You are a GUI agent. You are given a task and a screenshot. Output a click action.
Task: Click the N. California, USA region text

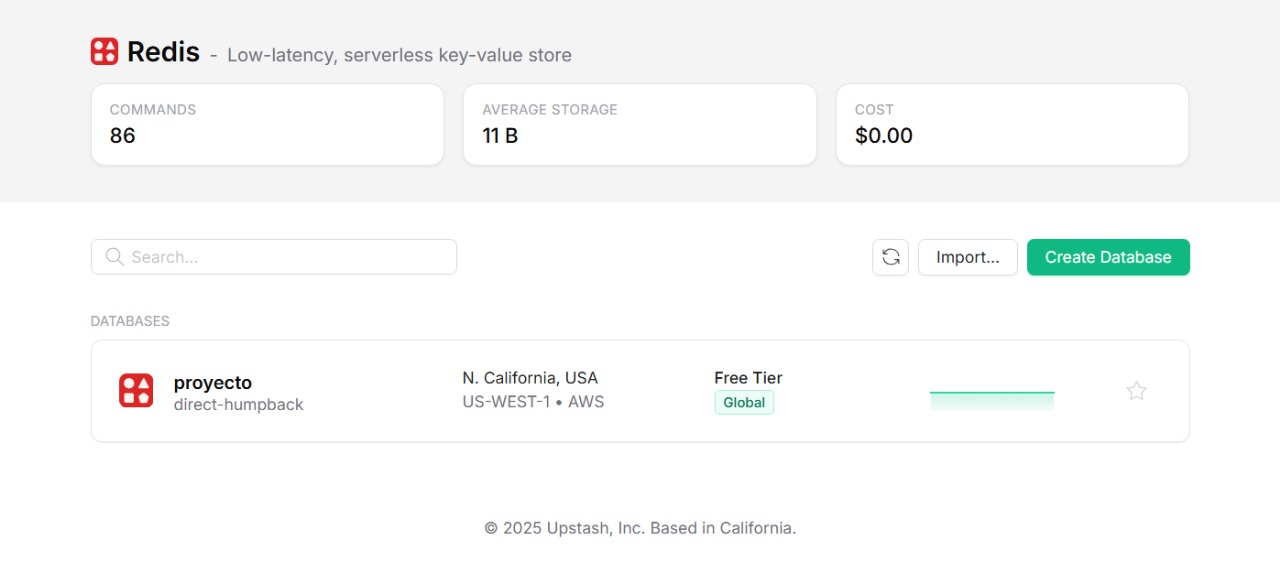[530, 378]
